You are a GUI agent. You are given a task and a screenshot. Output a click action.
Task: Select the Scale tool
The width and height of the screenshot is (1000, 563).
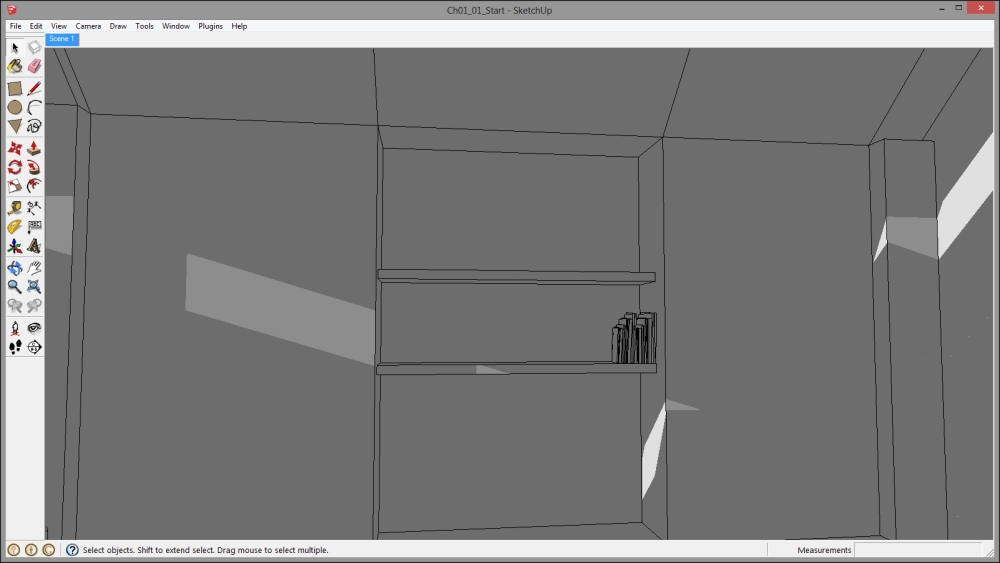(x=15, y=186)
